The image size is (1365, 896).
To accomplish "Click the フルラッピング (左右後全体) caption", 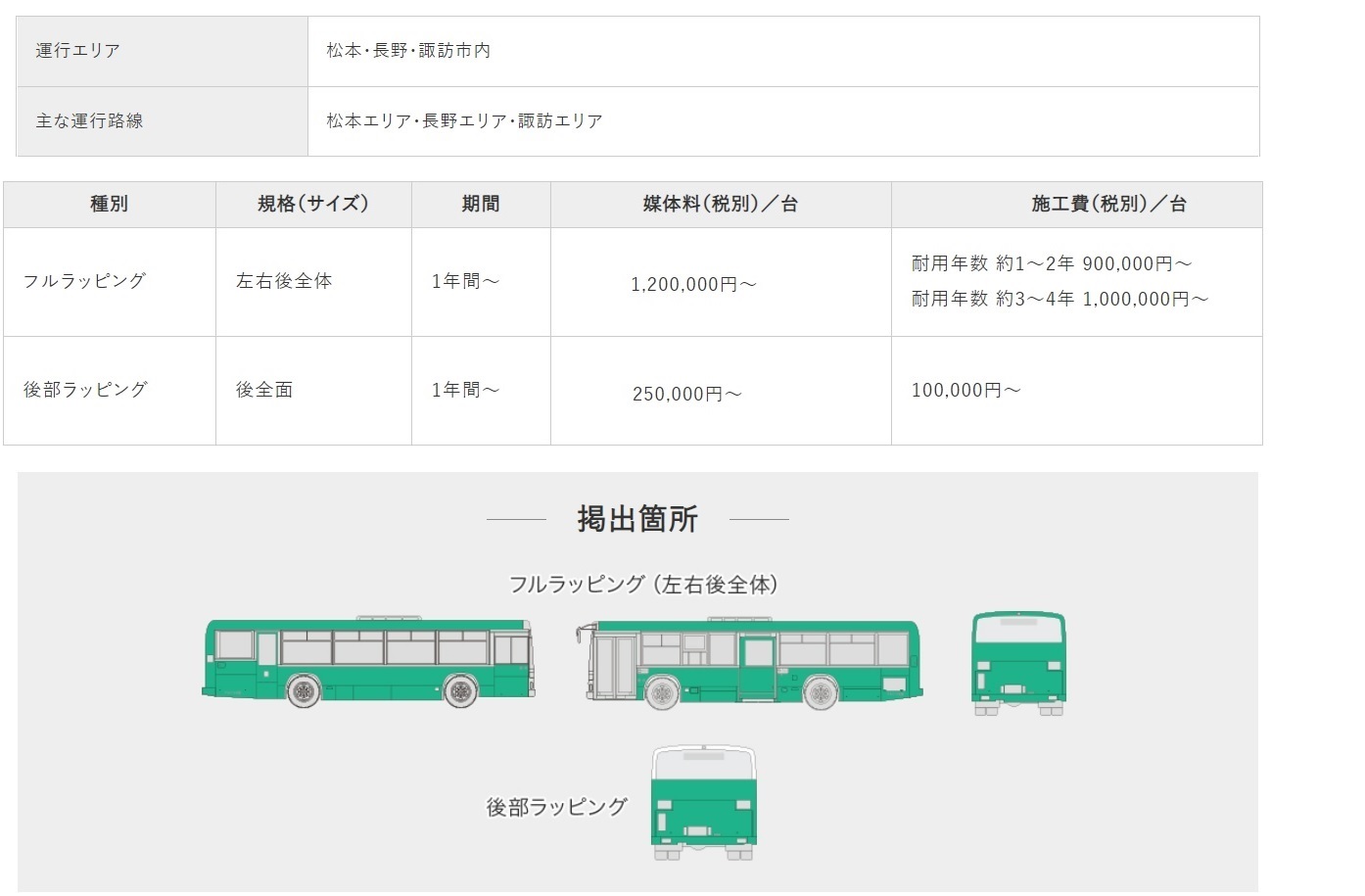I will tap(643, 585).
